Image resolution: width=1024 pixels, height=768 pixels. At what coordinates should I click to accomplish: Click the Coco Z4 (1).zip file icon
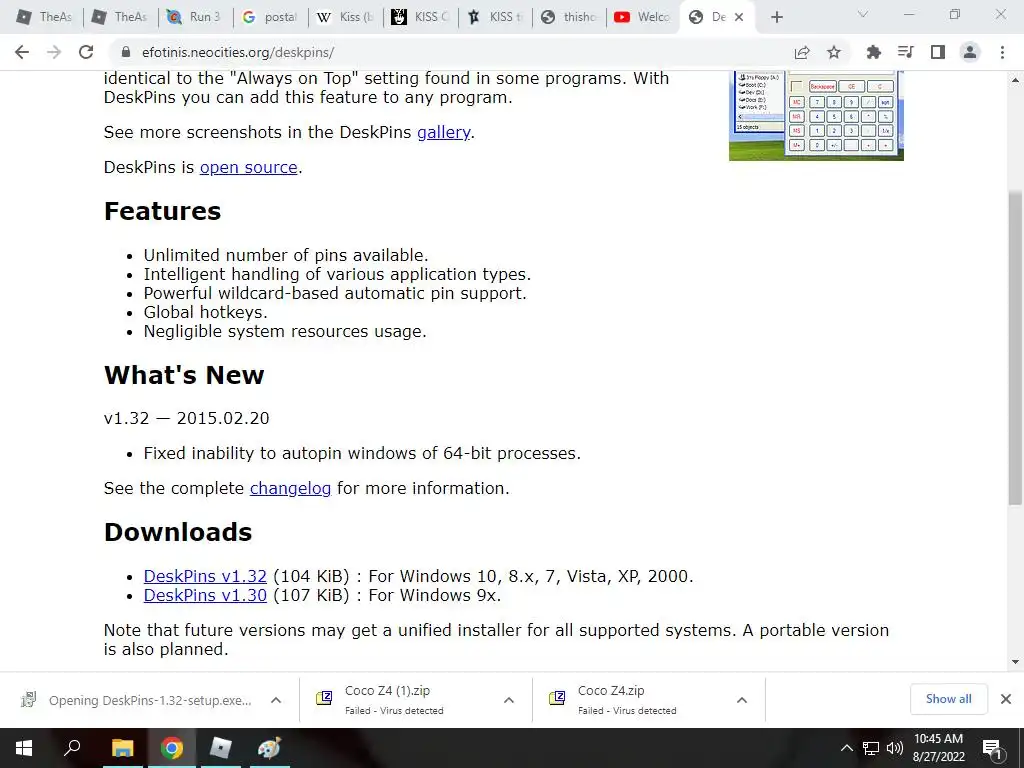pos(325,699)
